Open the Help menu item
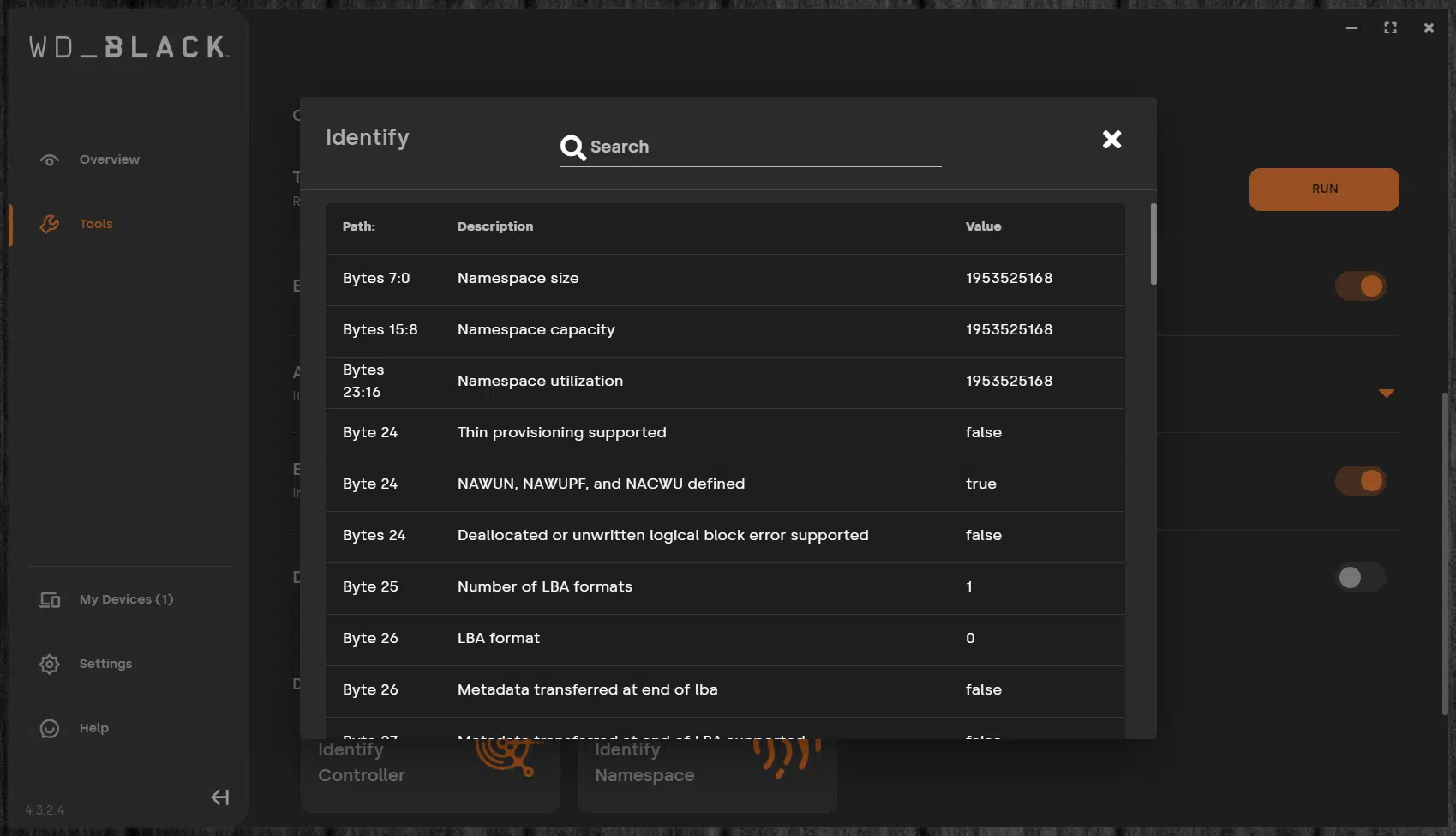 pos(94,728)
